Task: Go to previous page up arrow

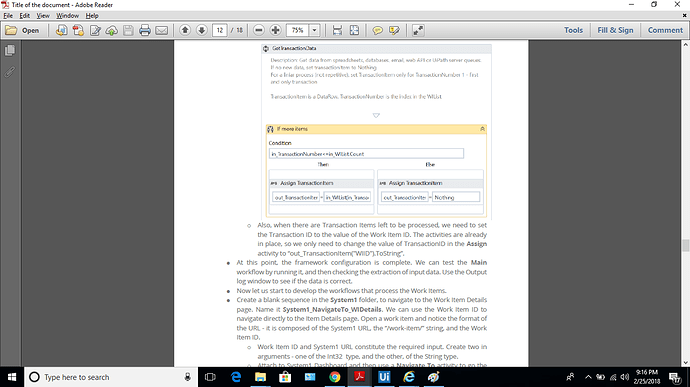Action: (x=185, y=30)
